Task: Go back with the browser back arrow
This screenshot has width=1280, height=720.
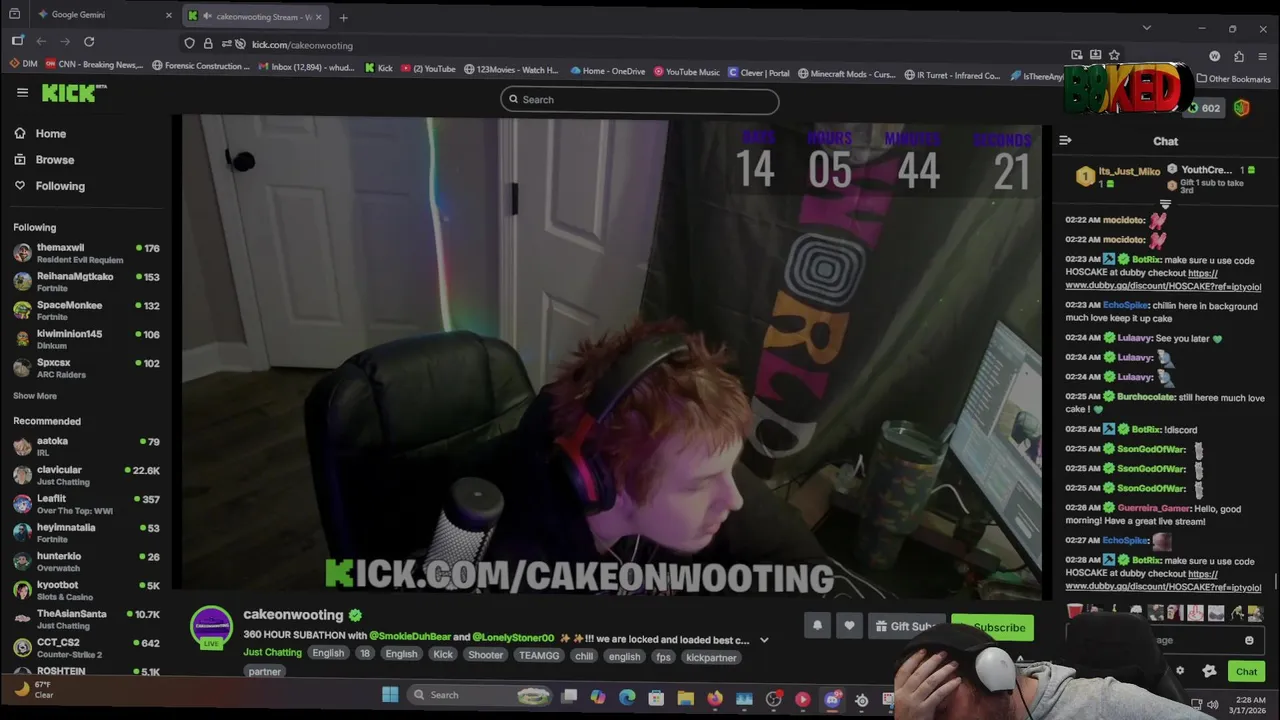Action: coord(41,41)
